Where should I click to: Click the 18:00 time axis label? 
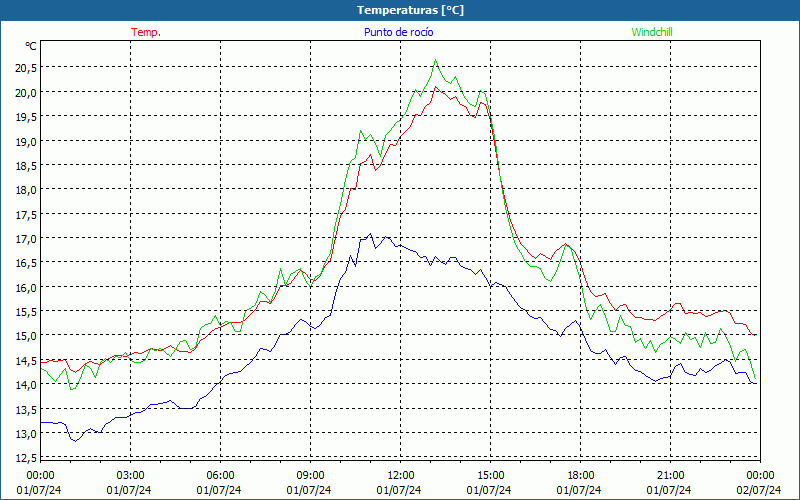(581, 476)
